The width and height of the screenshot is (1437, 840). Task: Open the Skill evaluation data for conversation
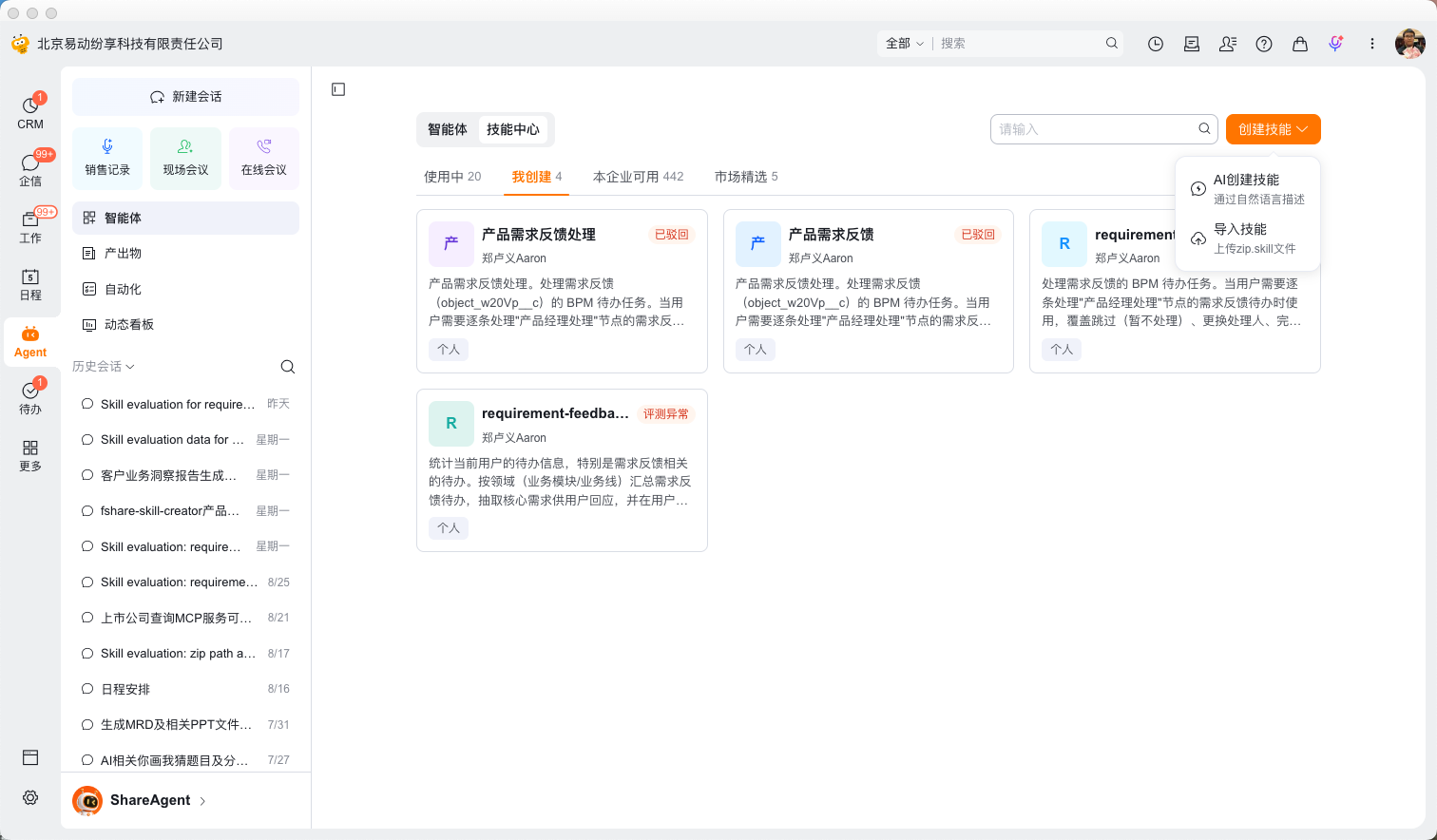(x=185, y=440)
